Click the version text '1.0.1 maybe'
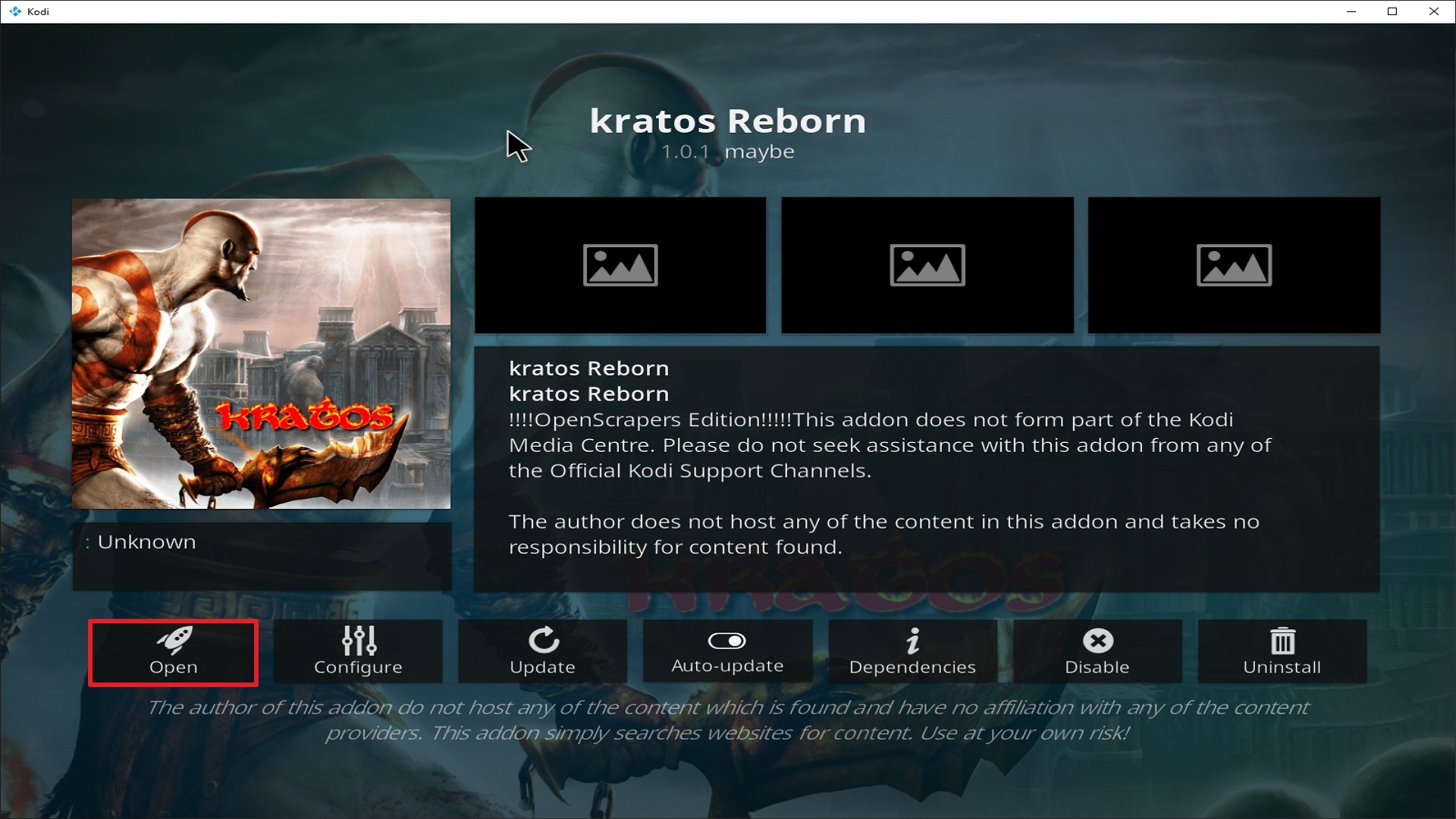This screenshot has height=819, width=1456. (728, 152)
